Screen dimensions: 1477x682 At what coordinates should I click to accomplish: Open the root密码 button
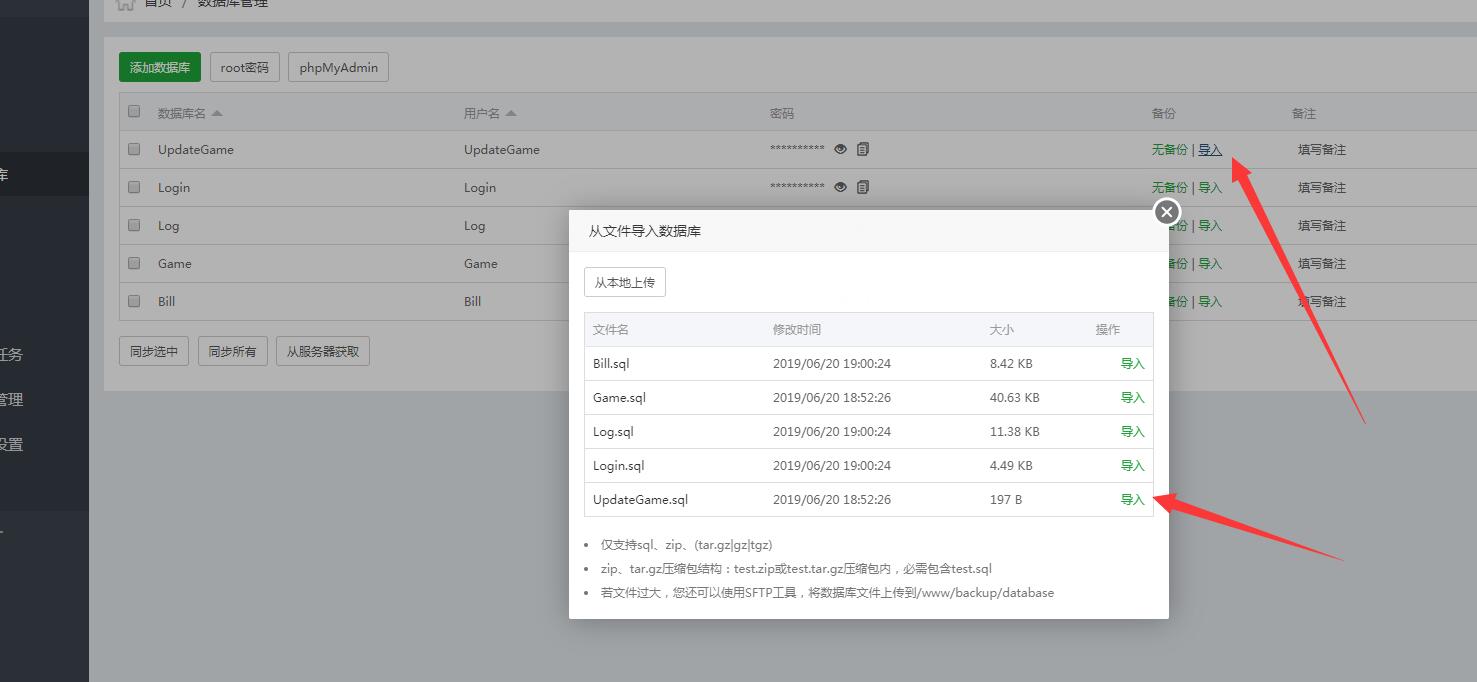click(244, 67)
